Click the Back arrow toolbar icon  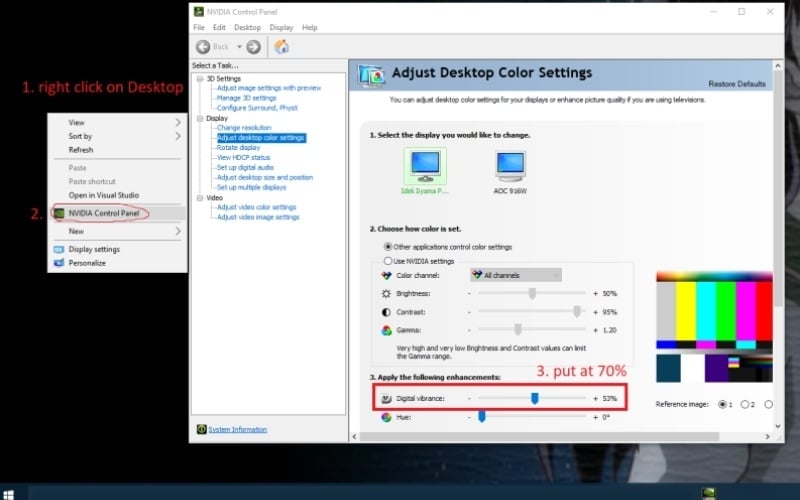pyautogui.click(x=203, y=47)
